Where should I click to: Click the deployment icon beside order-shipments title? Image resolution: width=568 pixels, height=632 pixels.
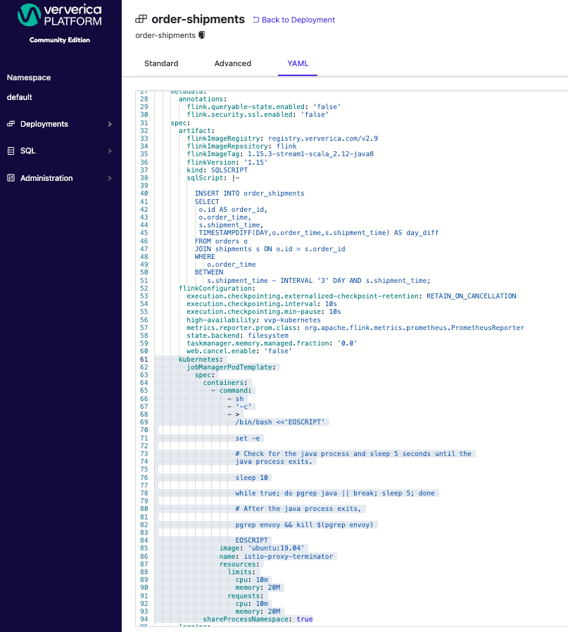tap(141, 19)
